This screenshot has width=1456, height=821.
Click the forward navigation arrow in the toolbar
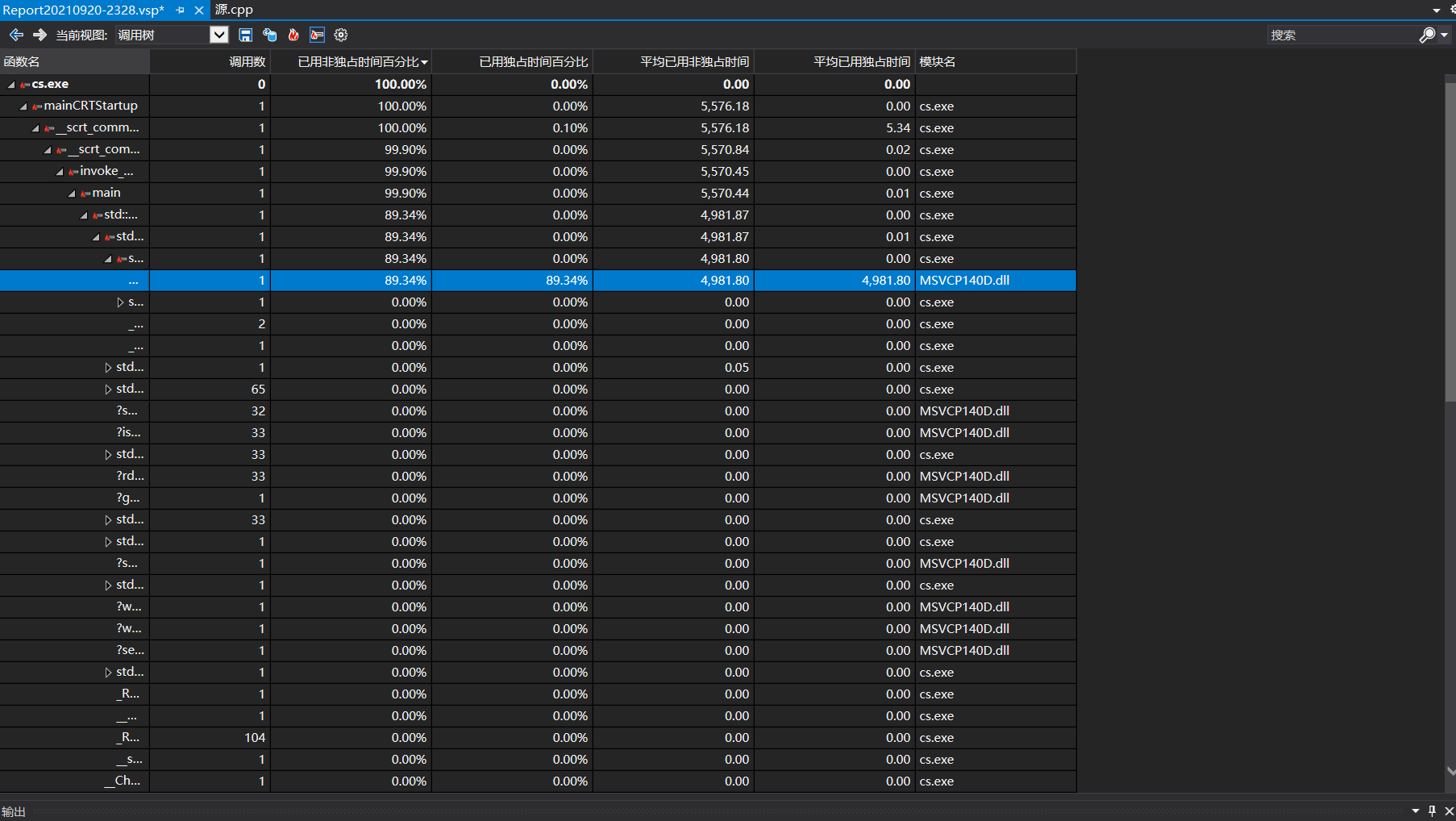click(x=40, y=35)
